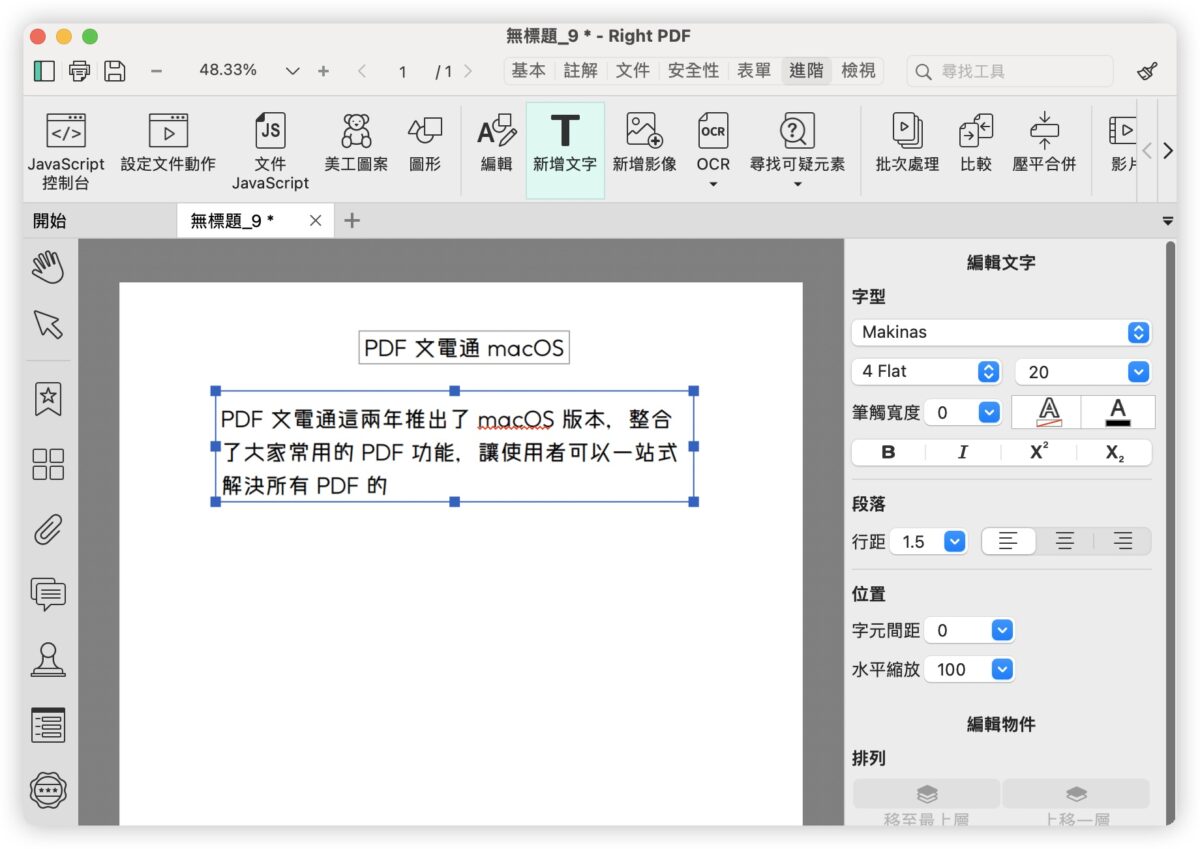
Task: Select the 編輯 edit tool
Action: [x=496, y=142]
